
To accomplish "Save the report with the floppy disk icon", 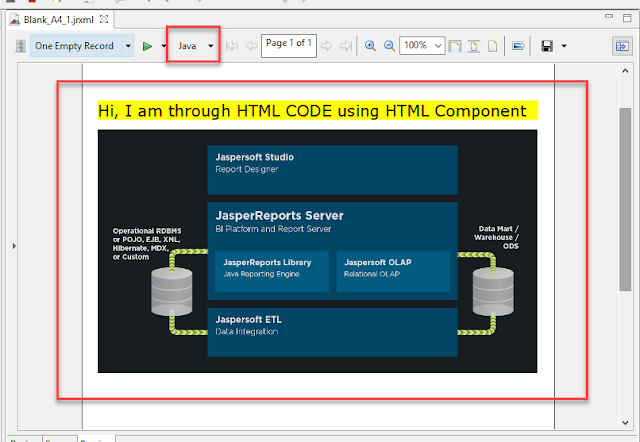I will pyautogui.click(x=547, y=46).
